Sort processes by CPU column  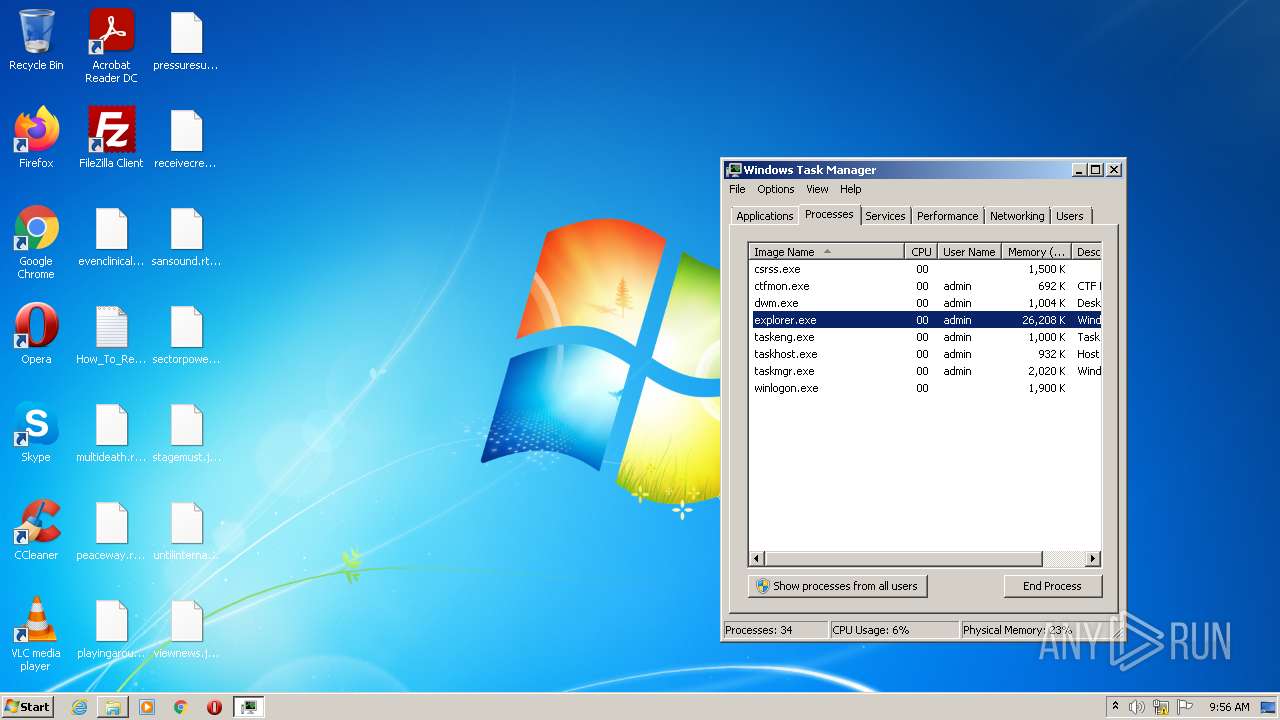[x=921, y=252]
